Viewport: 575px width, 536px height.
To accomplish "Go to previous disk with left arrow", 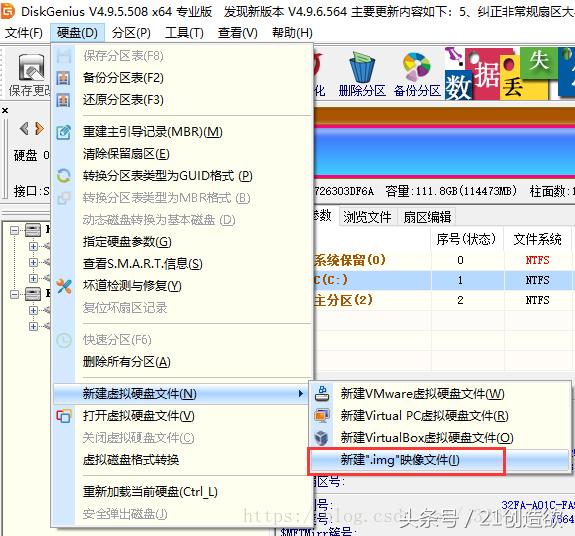I will tap(24, 128).
